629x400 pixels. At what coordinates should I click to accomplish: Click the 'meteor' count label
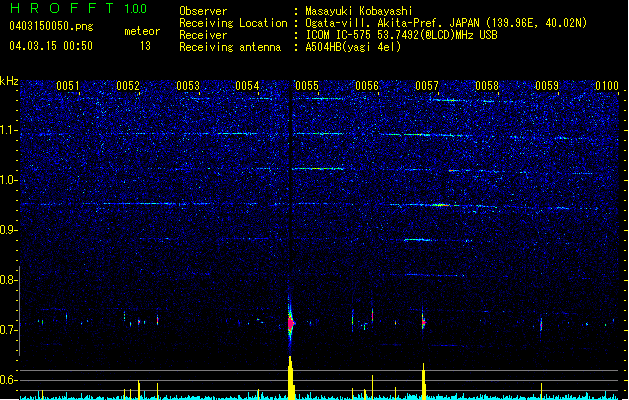coord(142,31)
